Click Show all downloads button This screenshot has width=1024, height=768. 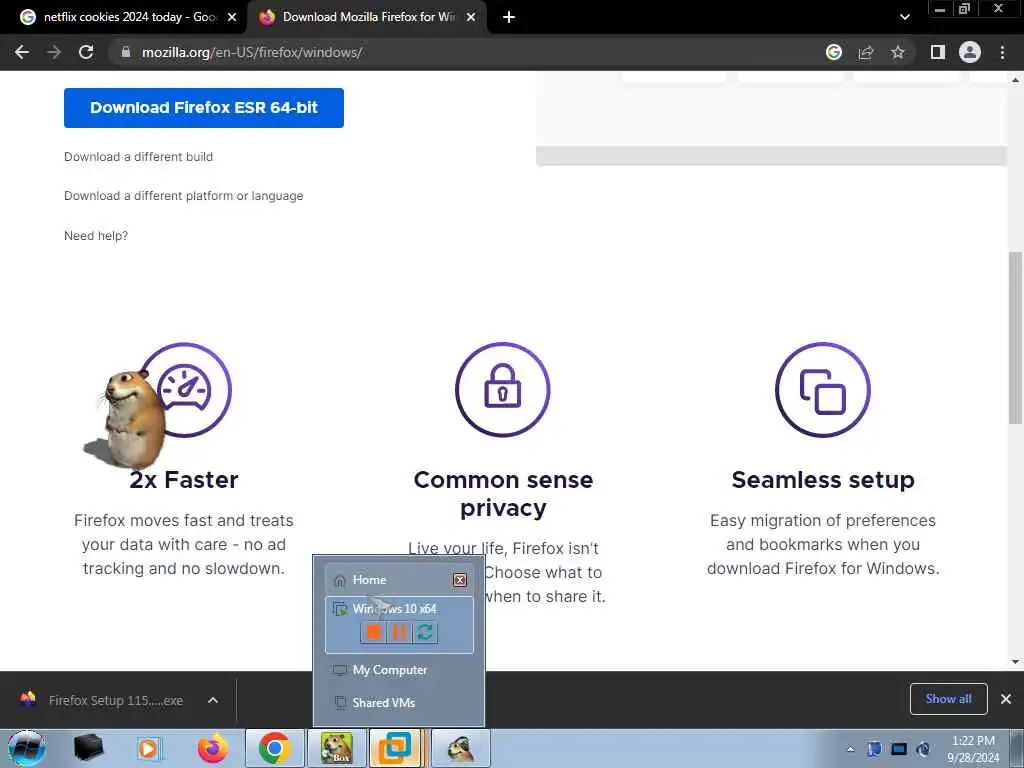tap(948, 699)
